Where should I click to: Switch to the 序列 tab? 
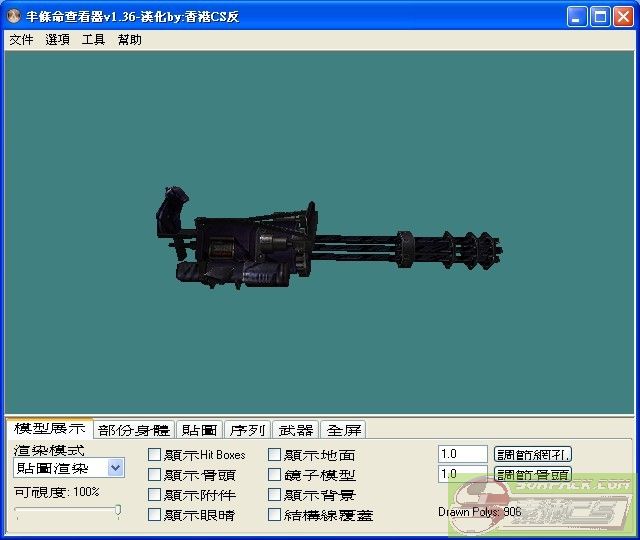tap(247, 430)
